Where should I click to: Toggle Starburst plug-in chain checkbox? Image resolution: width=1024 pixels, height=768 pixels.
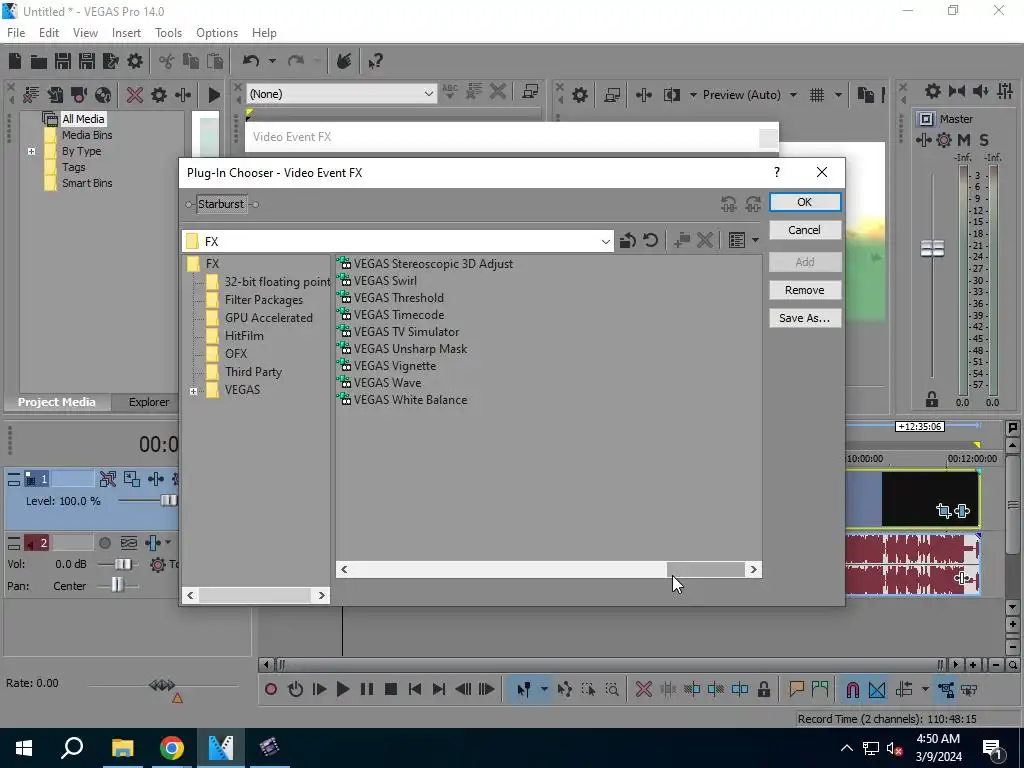pos(221,204)
